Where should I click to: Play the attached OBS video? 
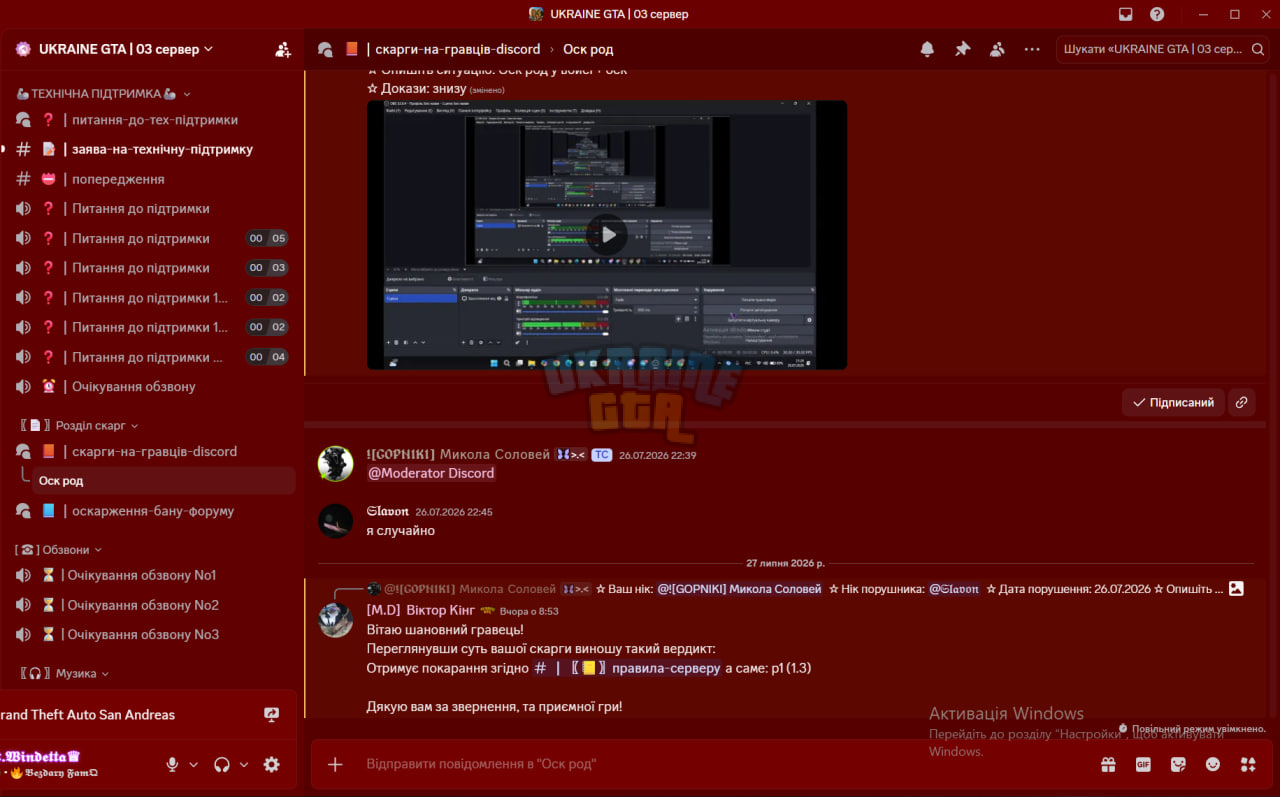click(607, 235)
